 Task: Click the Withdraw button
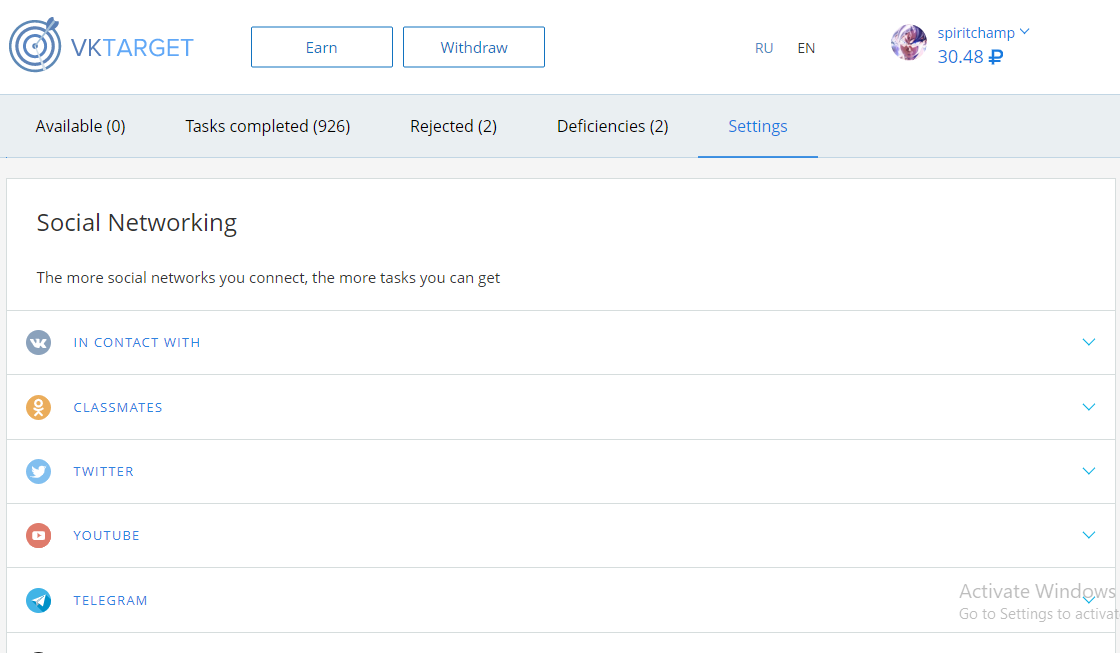click(x=474, y=47)
